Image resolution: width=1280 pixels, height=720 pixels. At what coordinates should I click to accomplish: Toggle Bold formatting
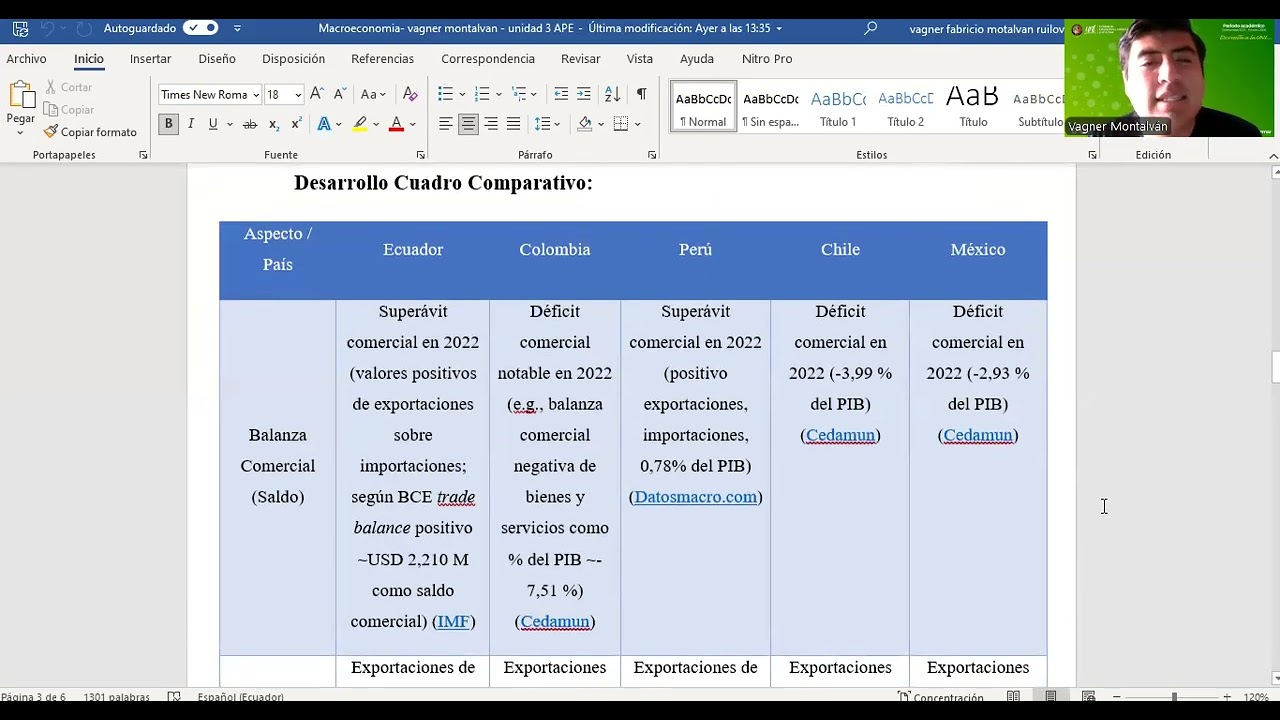(x=168, y=124)
